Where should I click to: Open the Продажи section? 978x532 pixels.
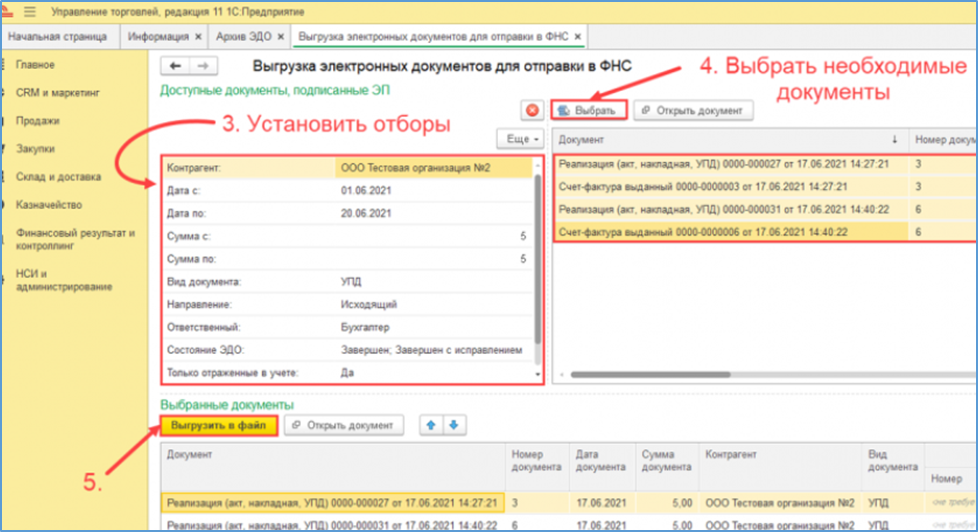pos(37,121)
